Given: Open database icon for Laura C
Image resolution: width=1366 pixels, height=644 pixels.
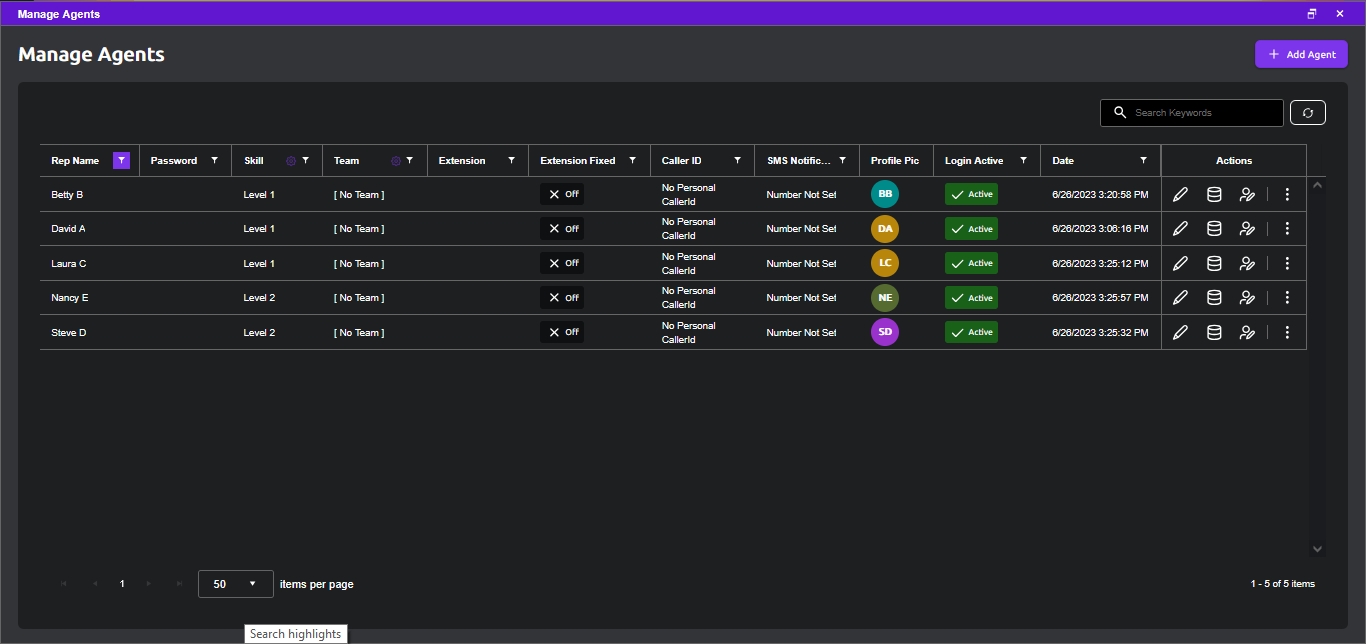Looking at the screenshot, I should pos(1214,264).
